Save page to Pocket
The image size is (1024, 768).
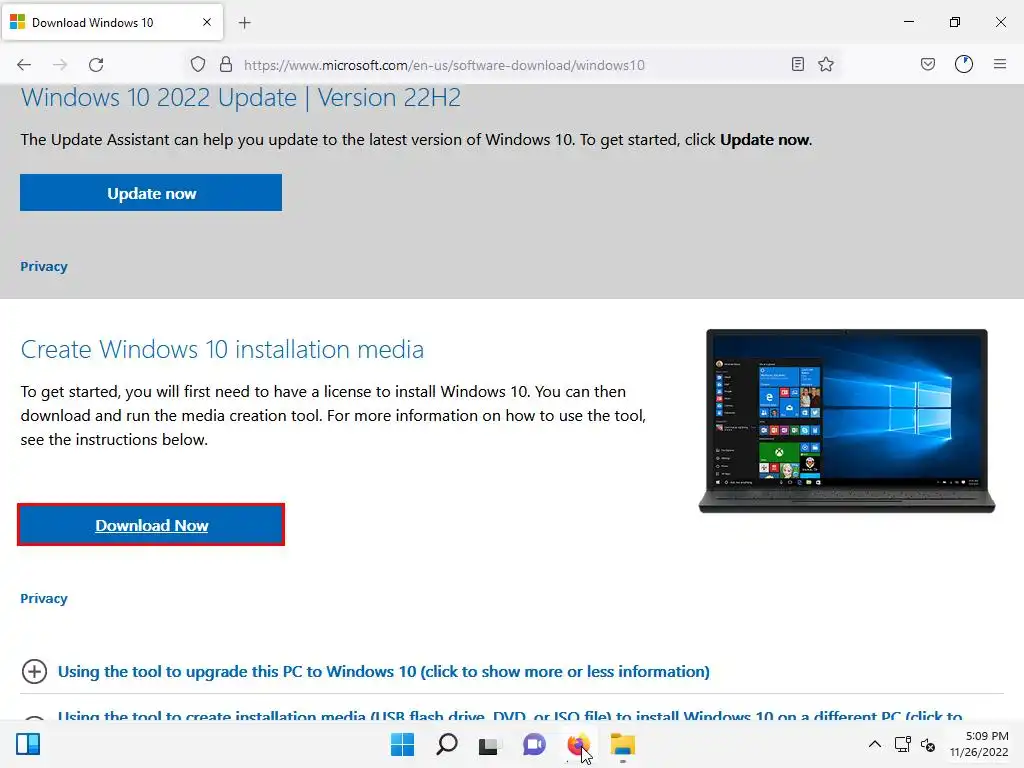927,64
